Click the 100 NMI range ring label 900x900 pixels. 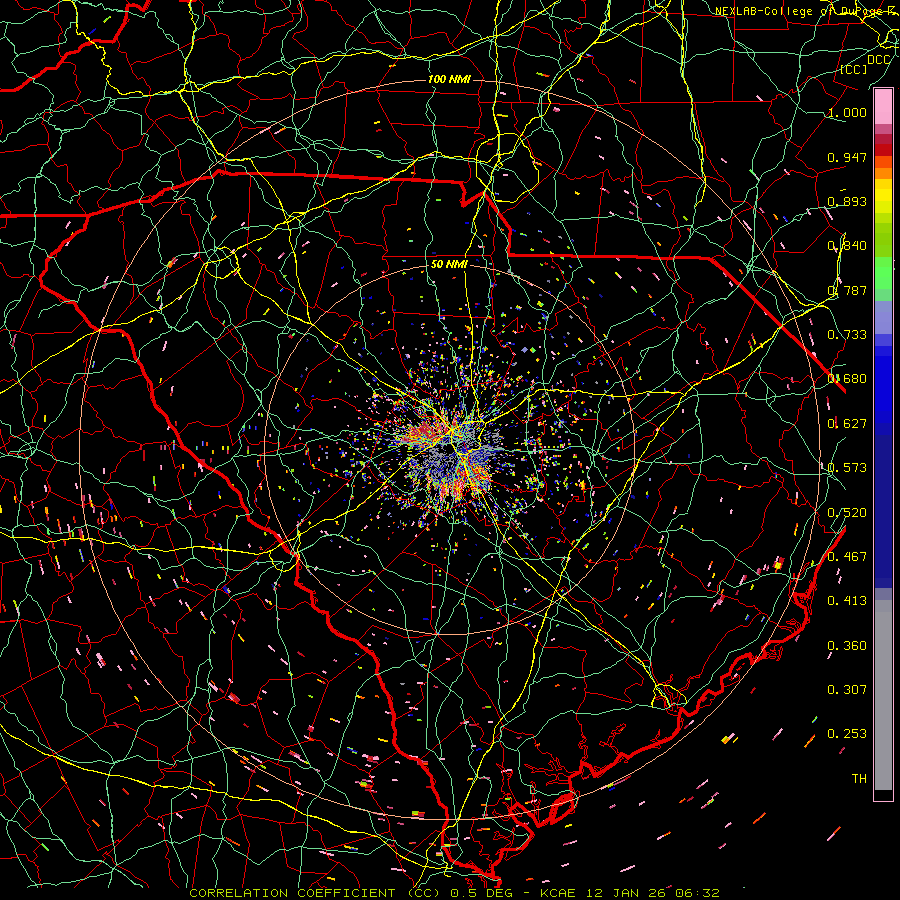point(449,79)
